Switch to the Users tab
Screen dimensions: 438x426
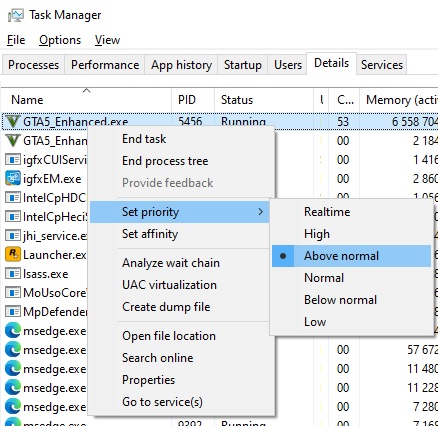coord(288,65)
